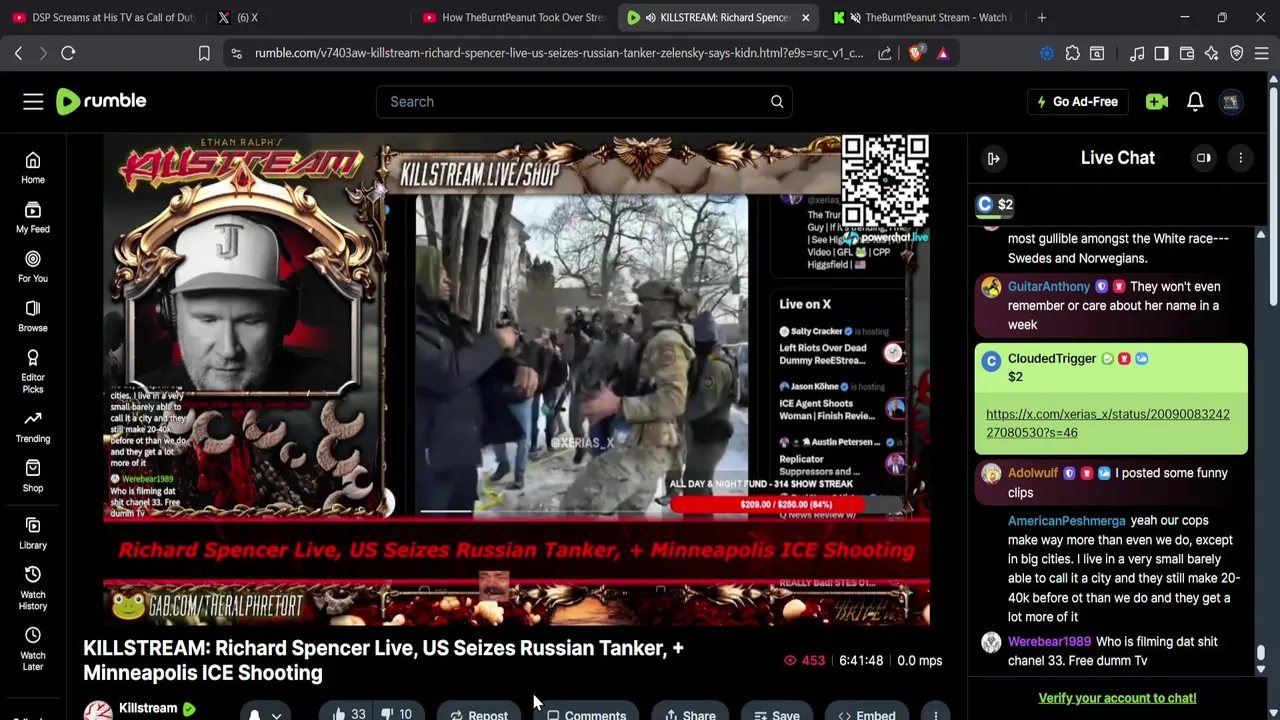Click the Brave VPN shield icon
This screenshot has width=1280, height=720.
1236,53
